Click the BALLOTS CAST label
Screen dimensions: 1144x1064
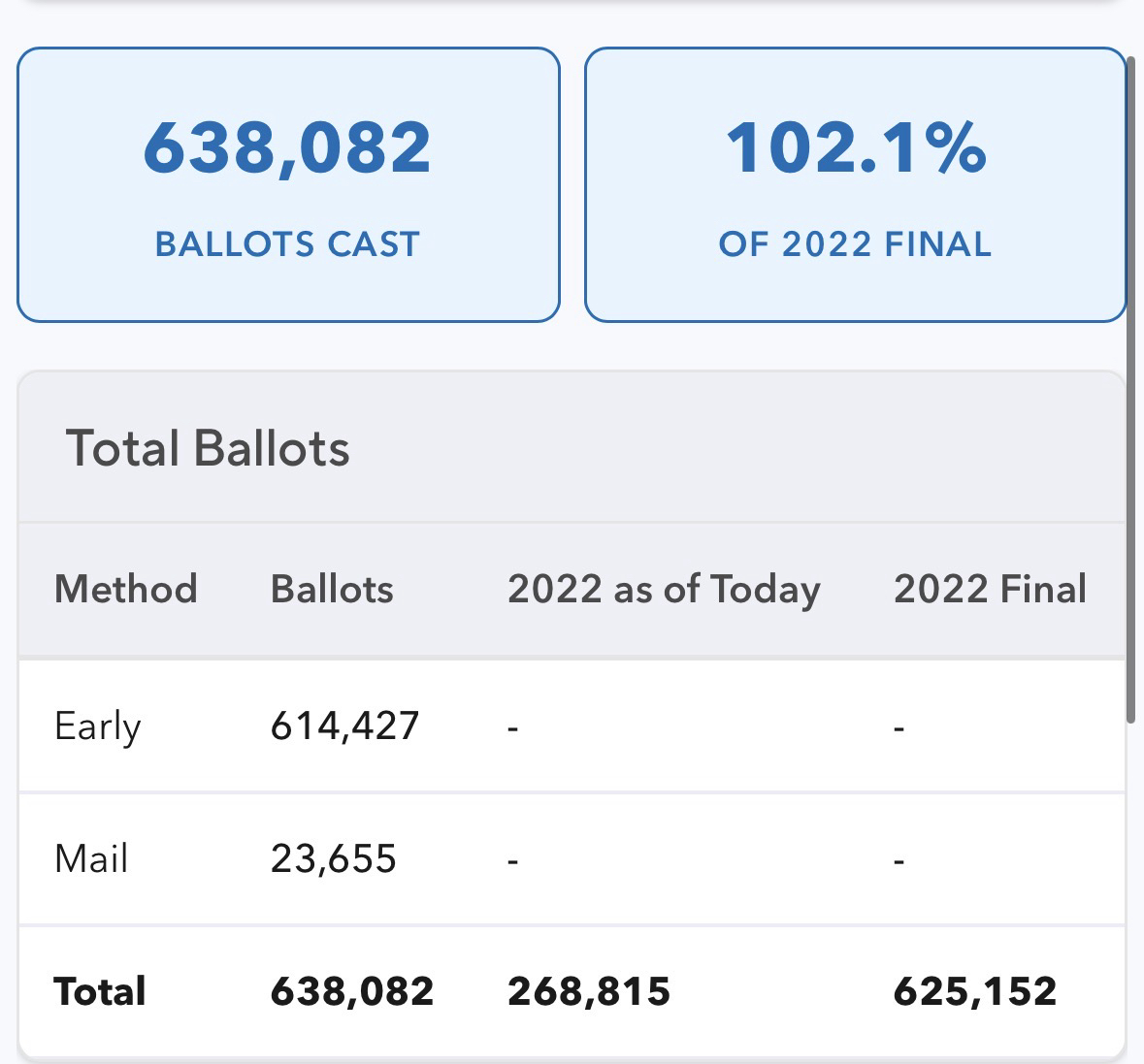(x=287, y=244)
